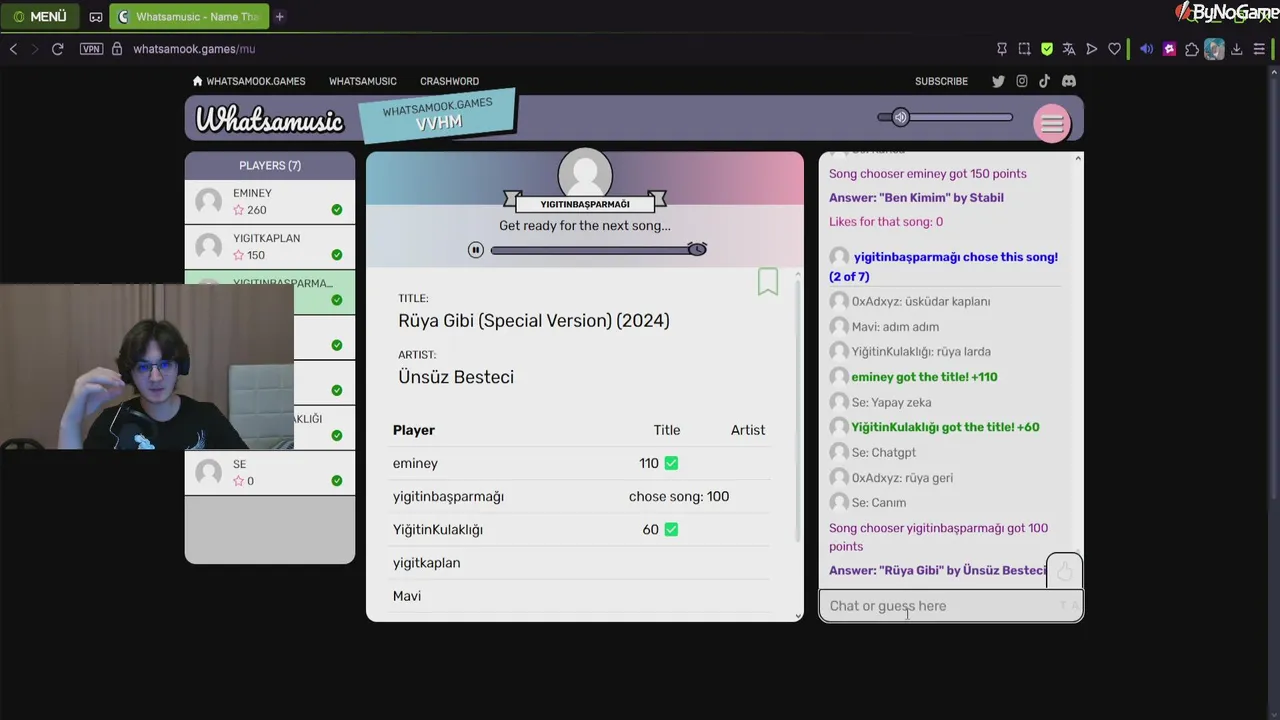This screenshot has width=1280, height=720.
Task: Click the artist name Ünsüz Besteci
Action: point(456,377)
